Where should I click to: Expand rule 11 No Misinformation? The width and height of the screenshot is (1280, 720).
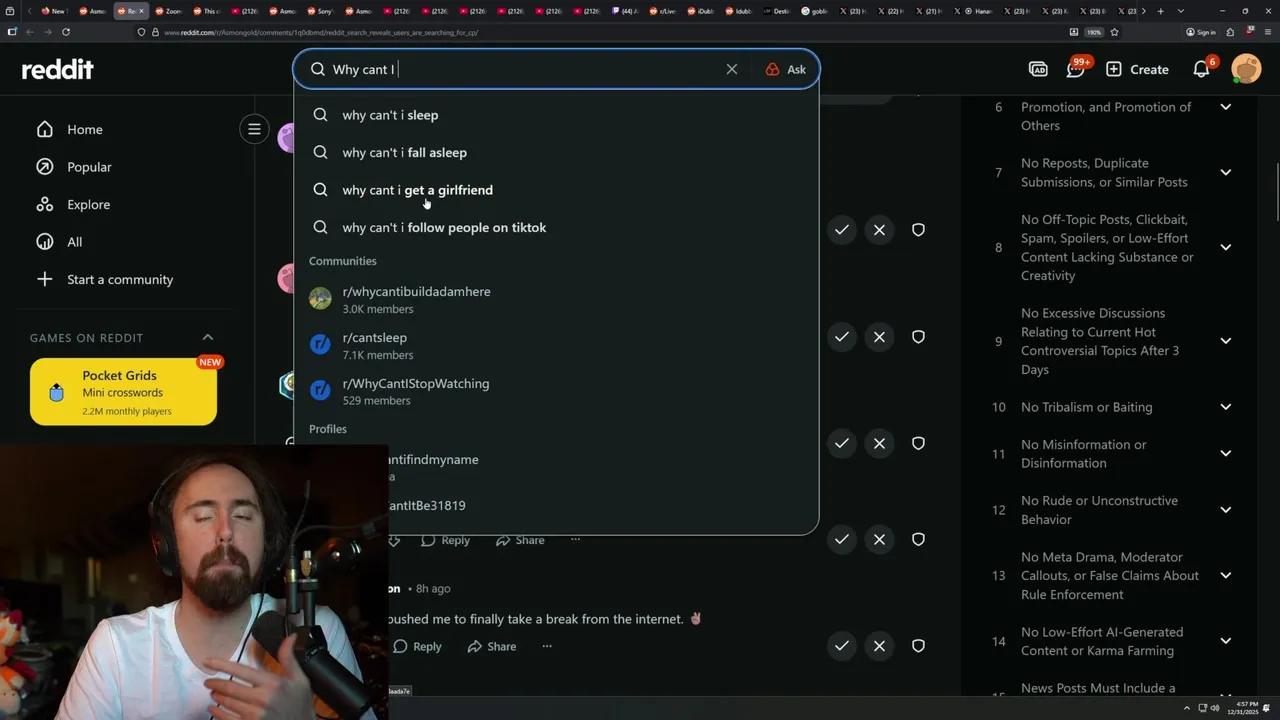pyautogui.click(x=1225, y=453)
